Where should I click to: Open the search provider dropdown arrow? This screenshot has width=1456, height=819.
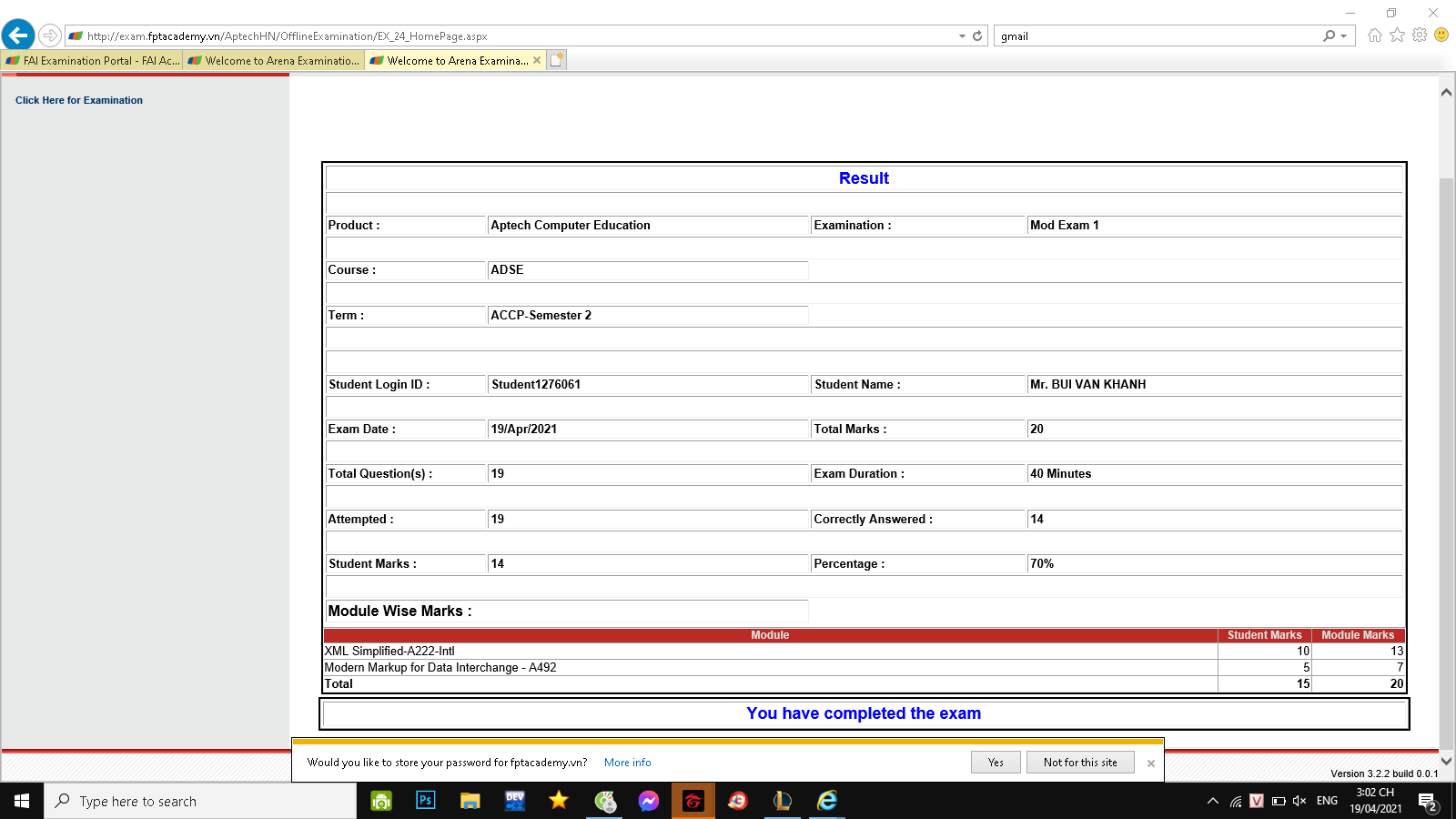[x=1344, y=36]
